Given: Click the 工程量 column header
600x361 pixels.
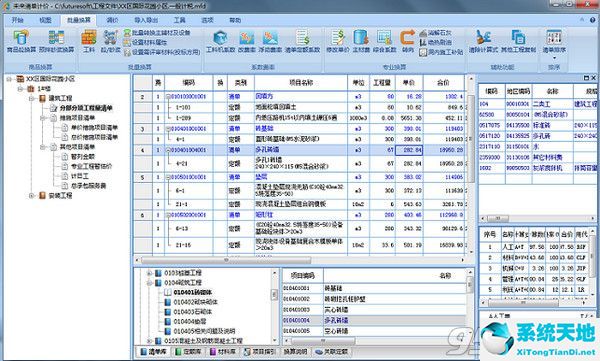Looking at the screenshot, I should tap(382, 83).
